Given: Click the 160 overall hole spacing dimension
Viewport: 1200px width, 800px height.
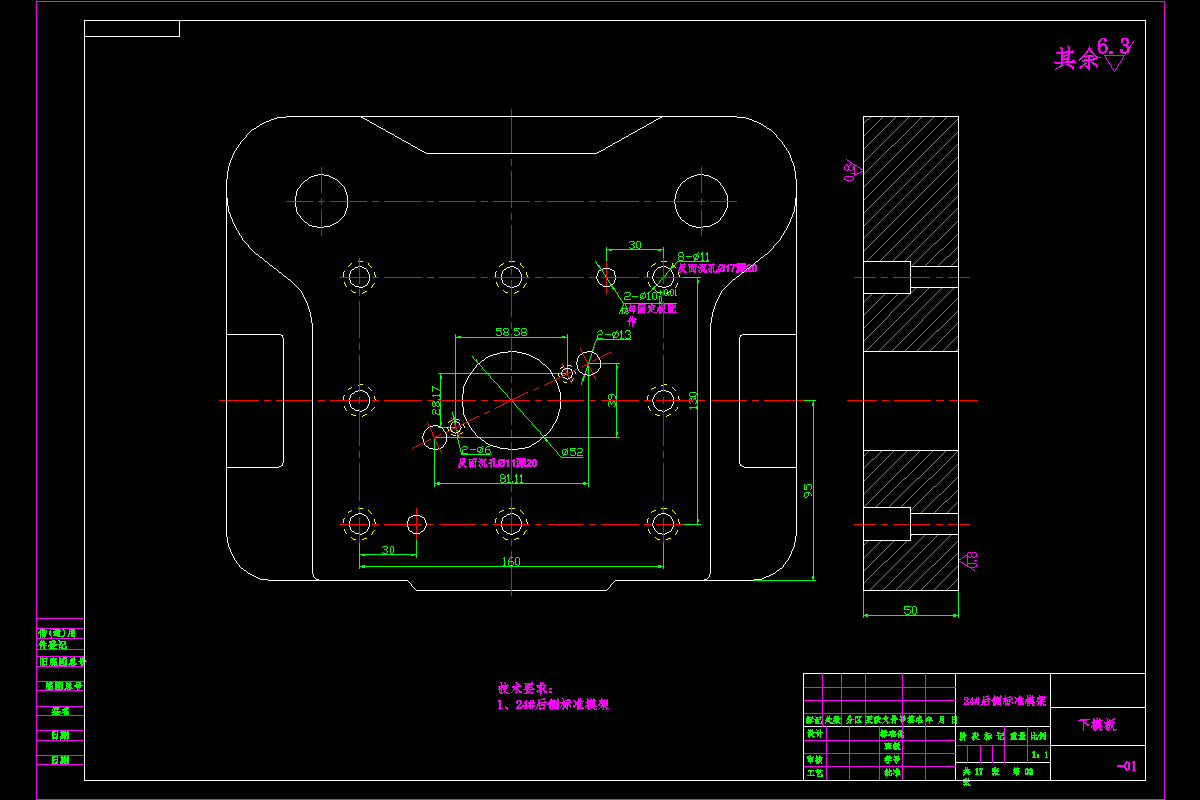Looking at the screenshot, I should [511, 562].
